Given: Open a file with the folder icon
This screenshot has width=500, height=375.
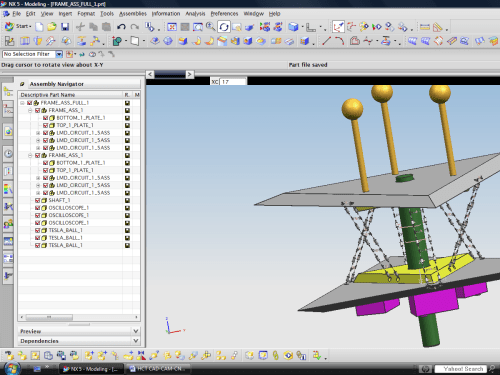Looking at the screenshot, I should (x=52, y=27).
